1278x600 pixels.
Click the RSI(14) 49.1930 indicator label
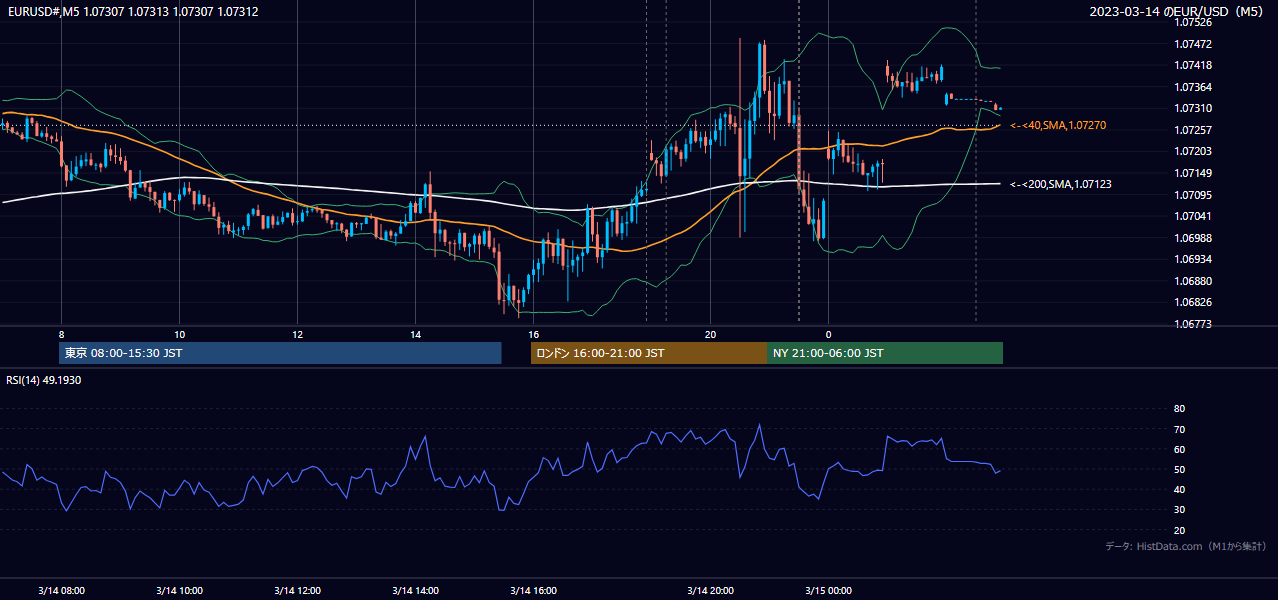(44, 380)
